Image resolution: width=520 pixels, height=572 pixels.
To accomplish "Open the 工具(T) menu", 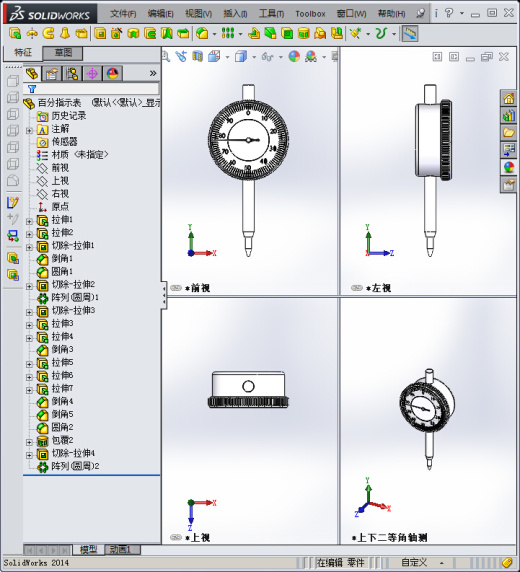I will coord(271,14).
